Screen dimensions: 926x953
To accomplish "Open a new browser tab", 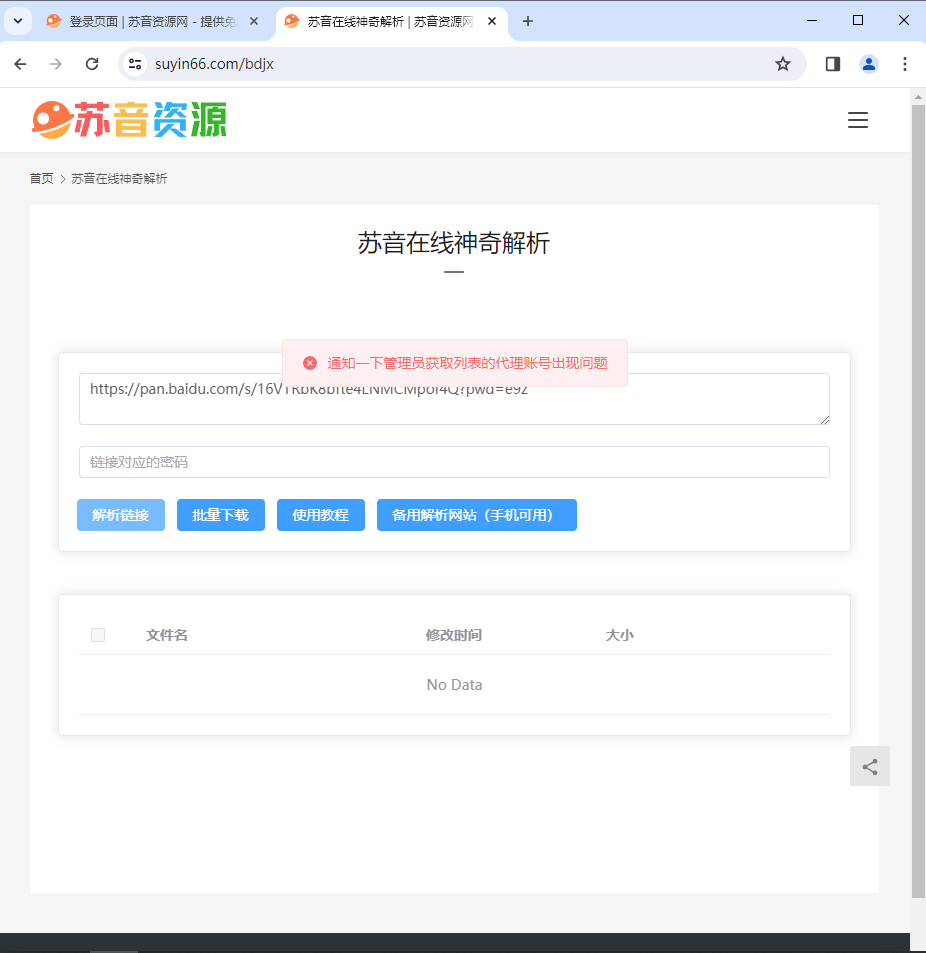I will tap(528, 21).
